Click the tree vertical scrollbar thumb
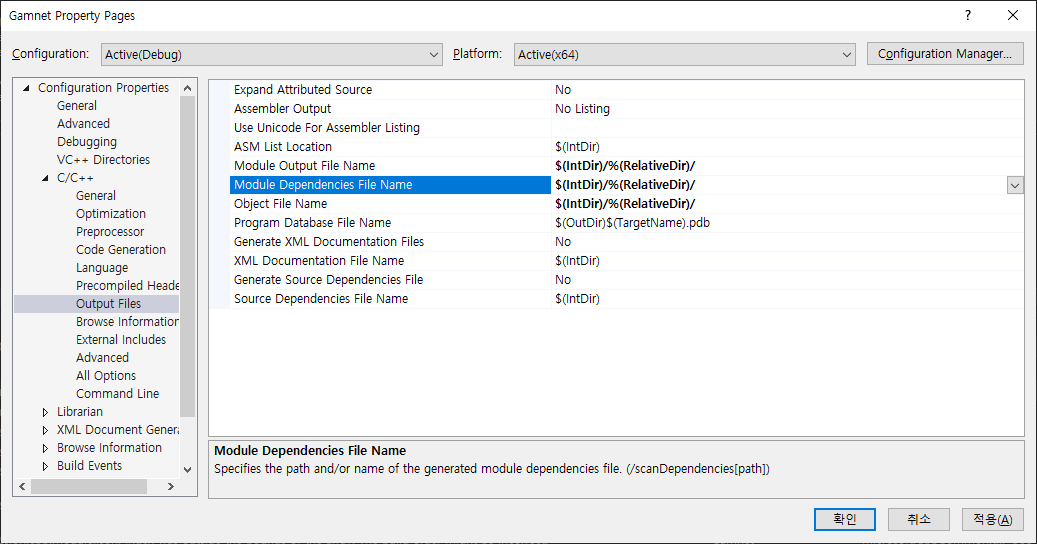The height and width of the screenshot is (544, 1037). 188,256
